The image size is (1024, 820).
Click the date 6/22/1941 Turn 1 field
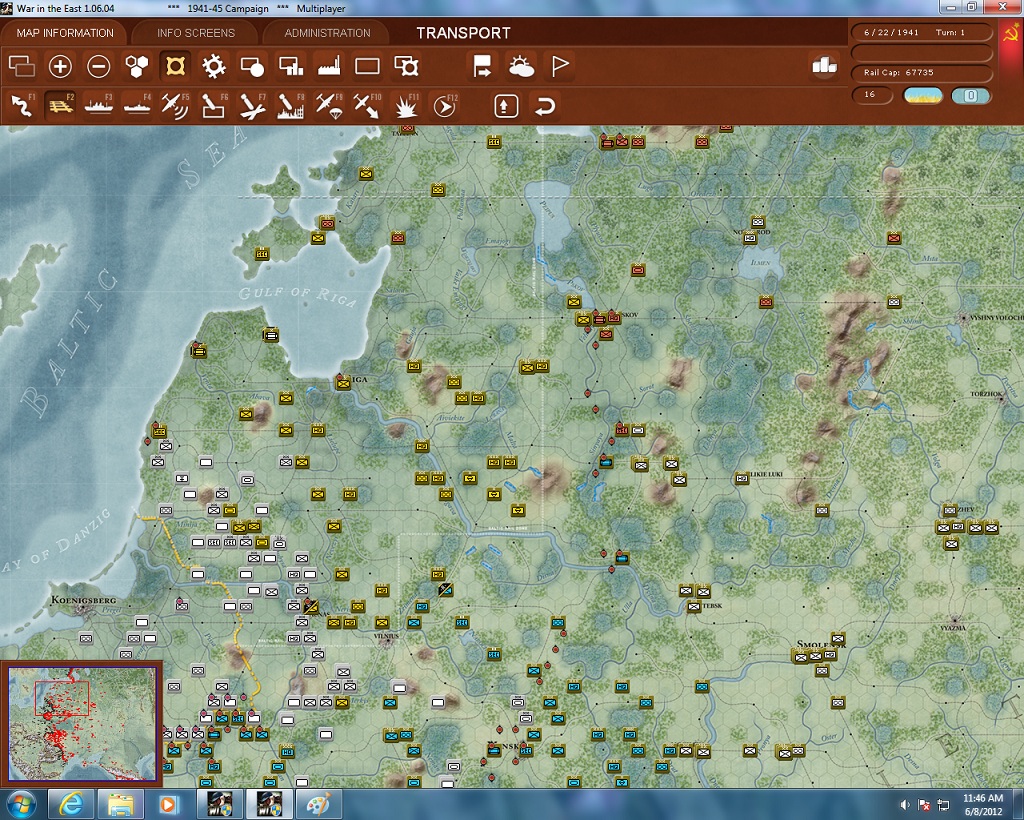921,32
